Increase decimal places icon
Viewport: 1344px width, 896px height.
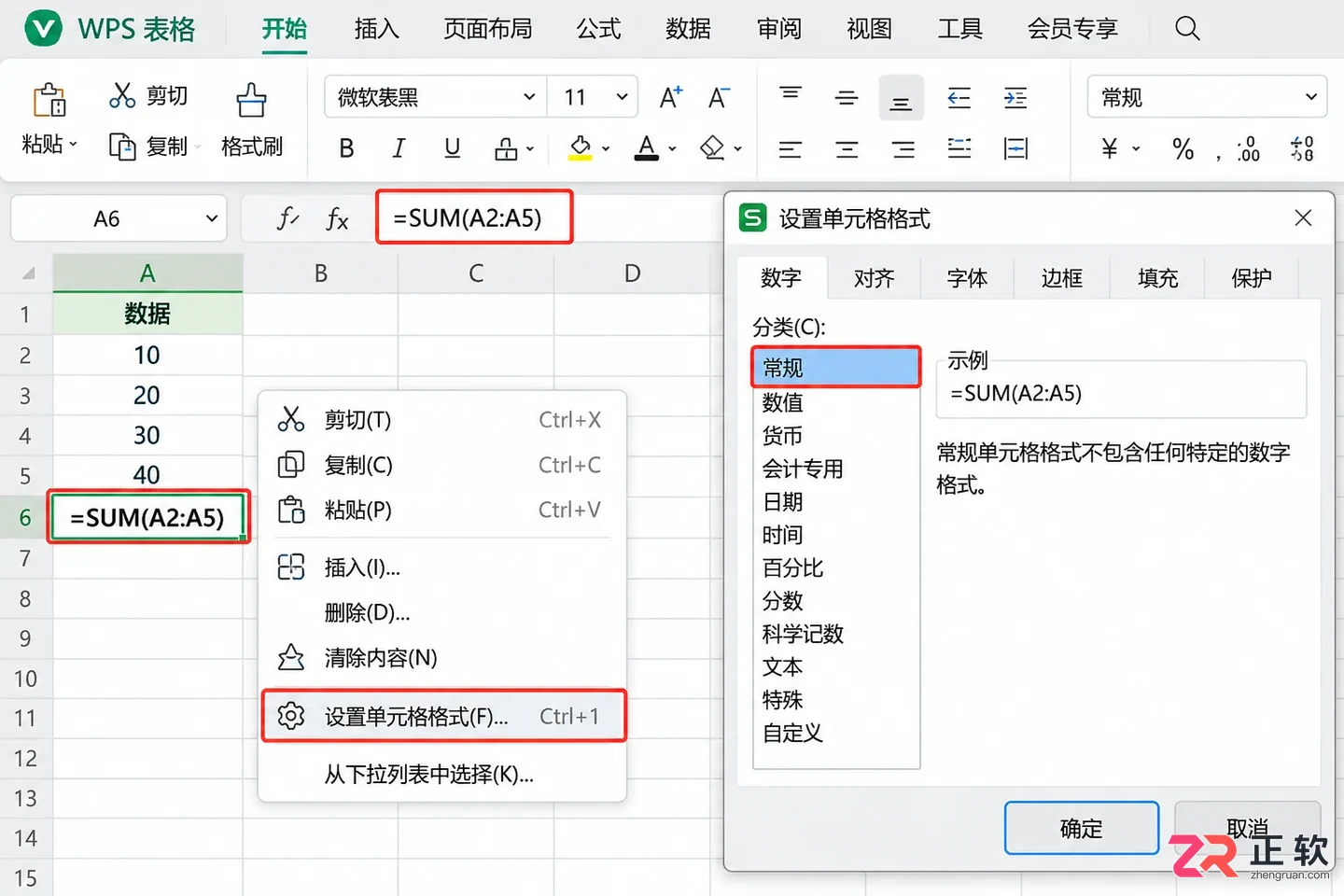click(x=1248, y=148)
